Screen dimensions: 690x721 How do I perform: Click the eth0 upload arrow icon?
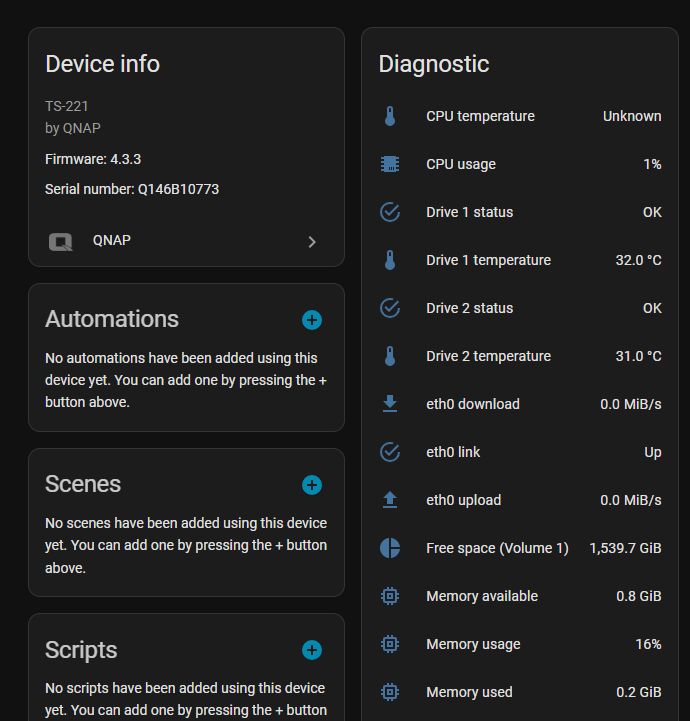click(x=390, y=500)
